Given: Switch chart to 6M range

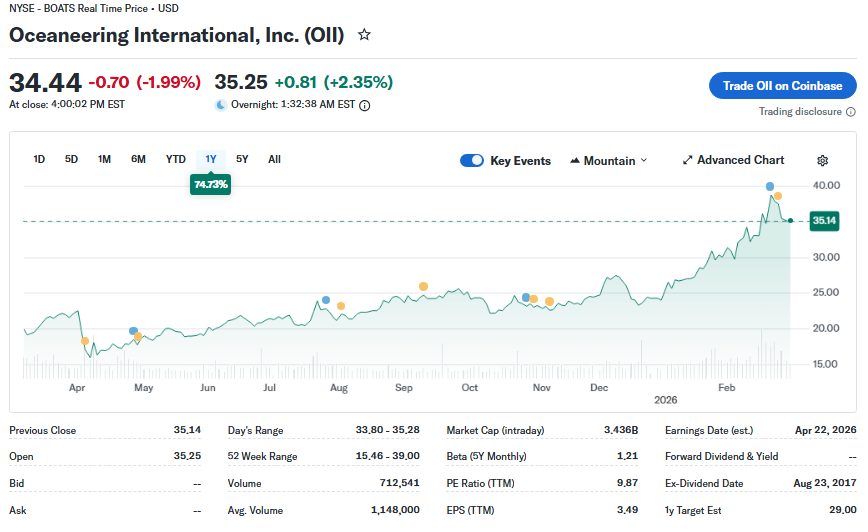Looking at the screenshot, I should pyautogui.click(x=138, y=159).
